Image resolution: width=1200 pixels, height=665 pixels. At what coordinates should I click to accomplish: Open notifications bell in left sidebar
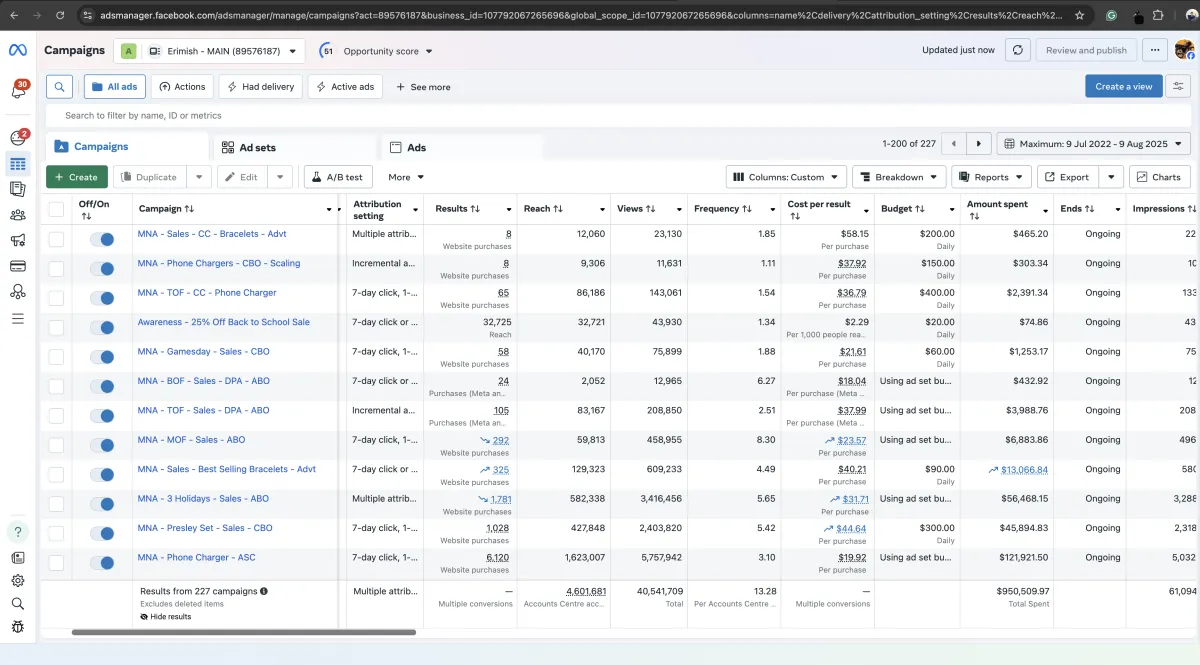pos(17,91)
